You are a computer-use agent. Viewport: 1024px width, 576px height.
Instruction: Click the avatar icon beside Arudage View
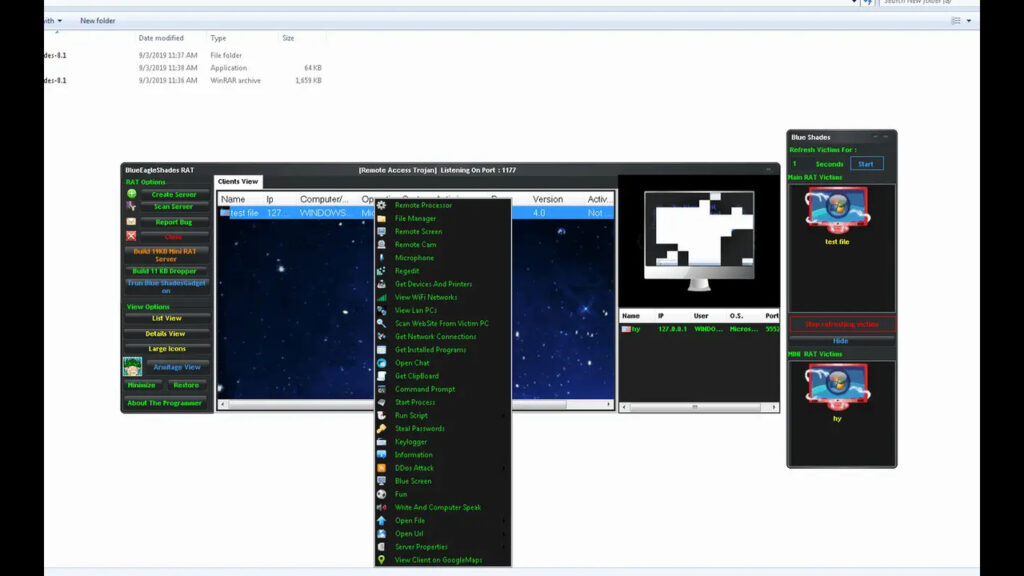(x=133, y=366)
